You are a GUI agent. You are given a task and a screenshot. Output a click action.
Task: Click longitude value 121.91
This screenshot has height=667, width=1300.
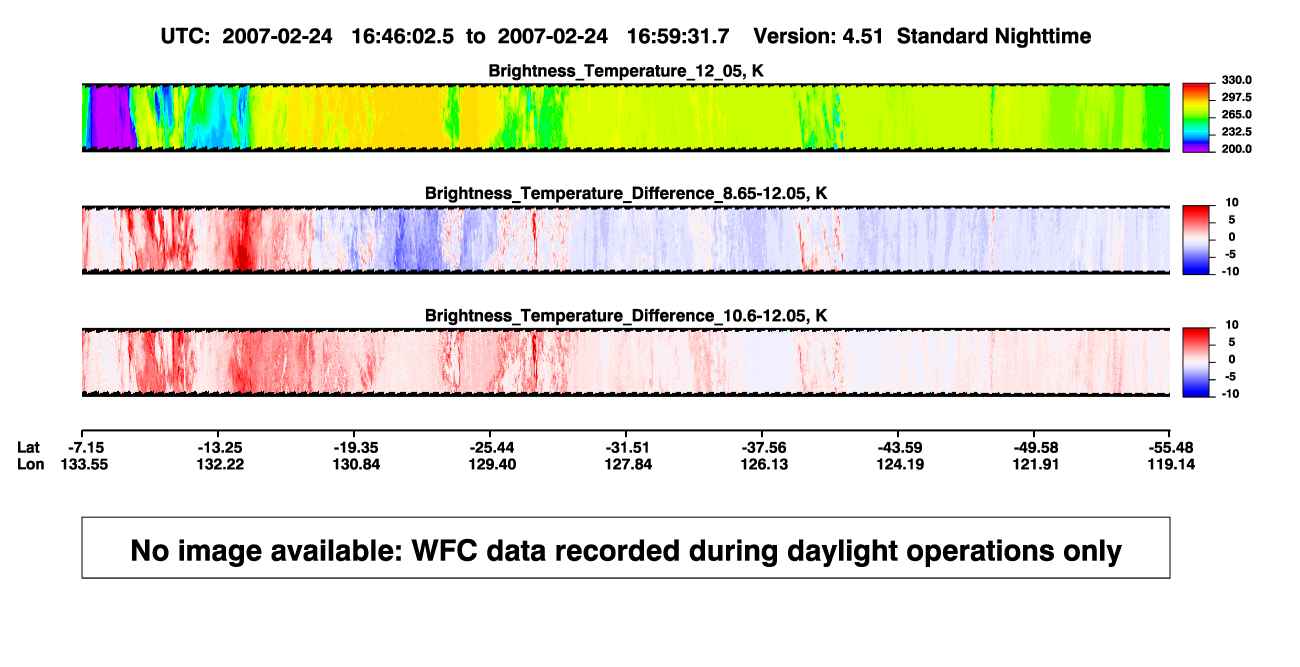(x=1034, y=464)
